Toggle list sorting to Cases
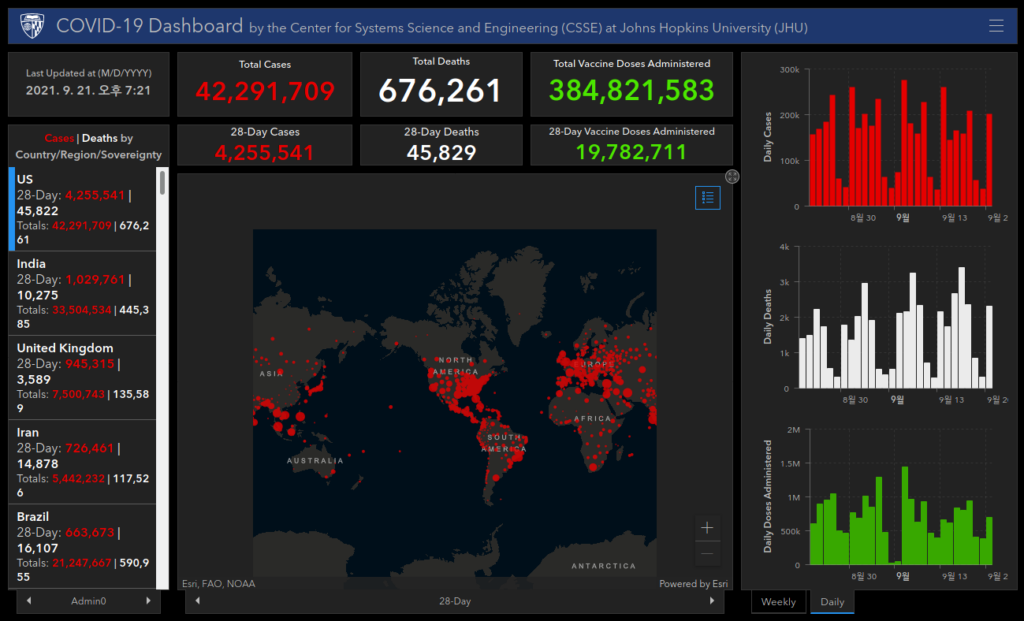Viewport: 1024px width, 621px height. (x=59, y=138)
